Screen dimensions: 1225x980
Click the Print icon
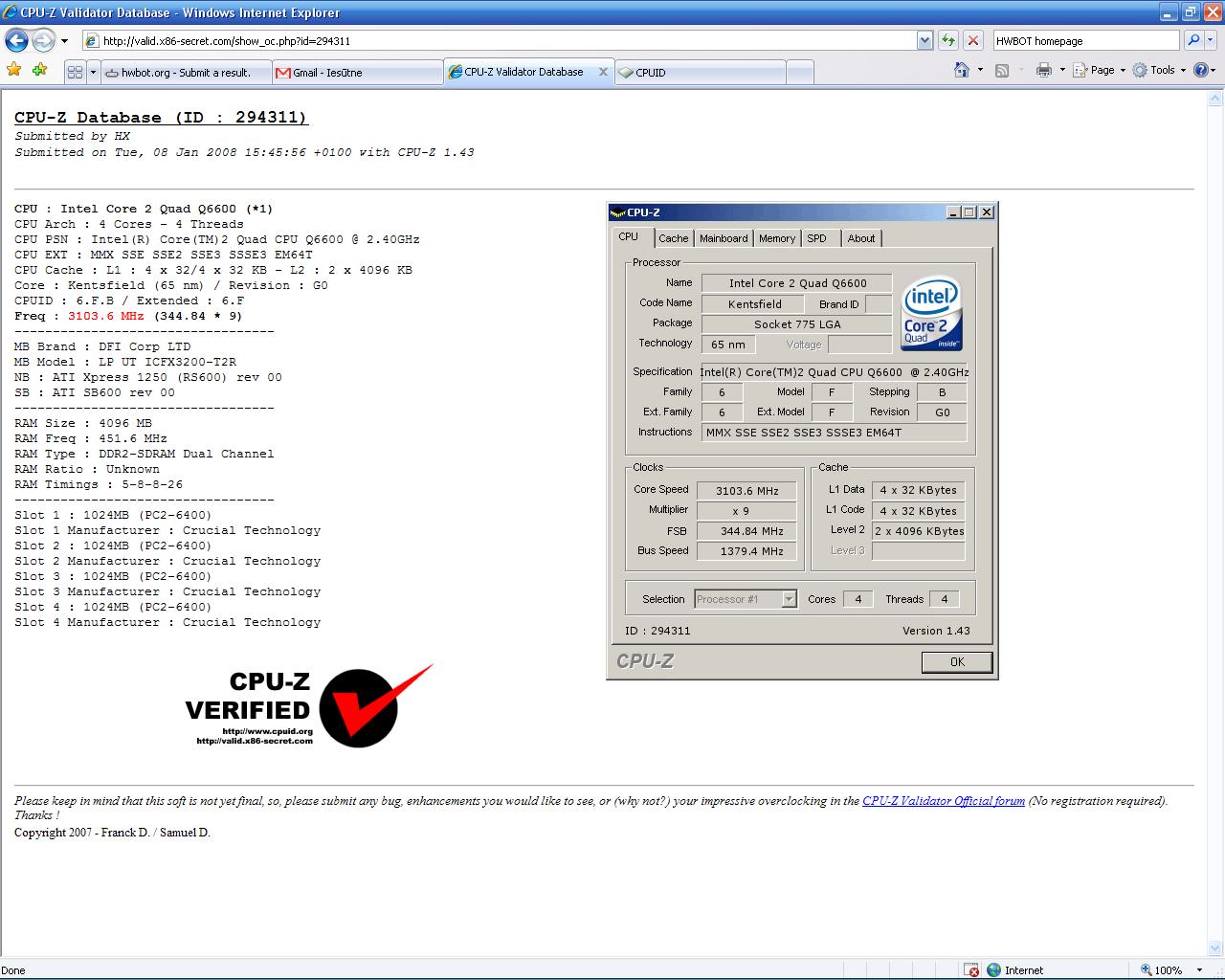(1043, 70)
